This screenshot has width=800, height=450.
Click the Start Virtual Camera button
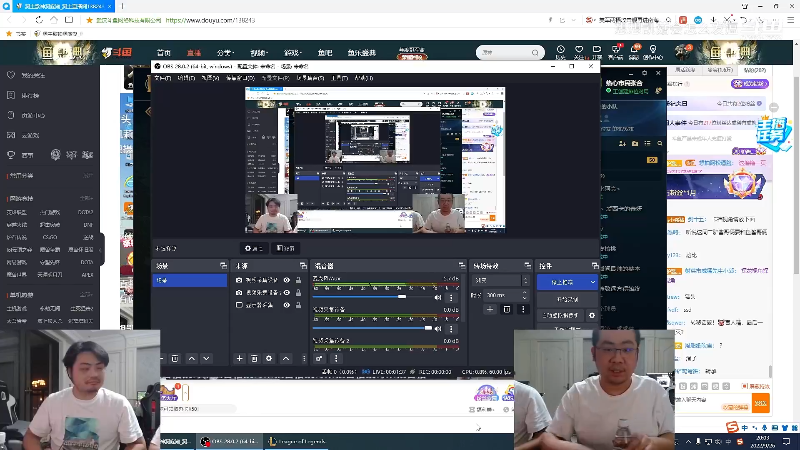(561, 315)
